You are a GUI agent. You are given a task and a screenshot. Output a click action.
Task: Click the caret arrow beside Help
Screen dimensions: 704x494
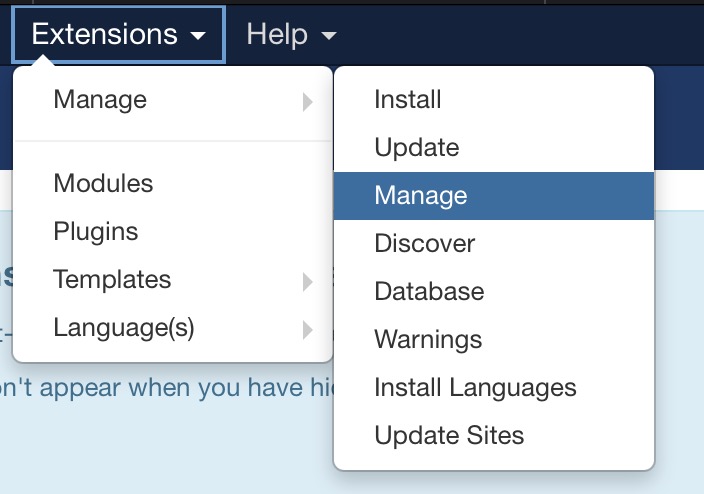pos(329,36)
